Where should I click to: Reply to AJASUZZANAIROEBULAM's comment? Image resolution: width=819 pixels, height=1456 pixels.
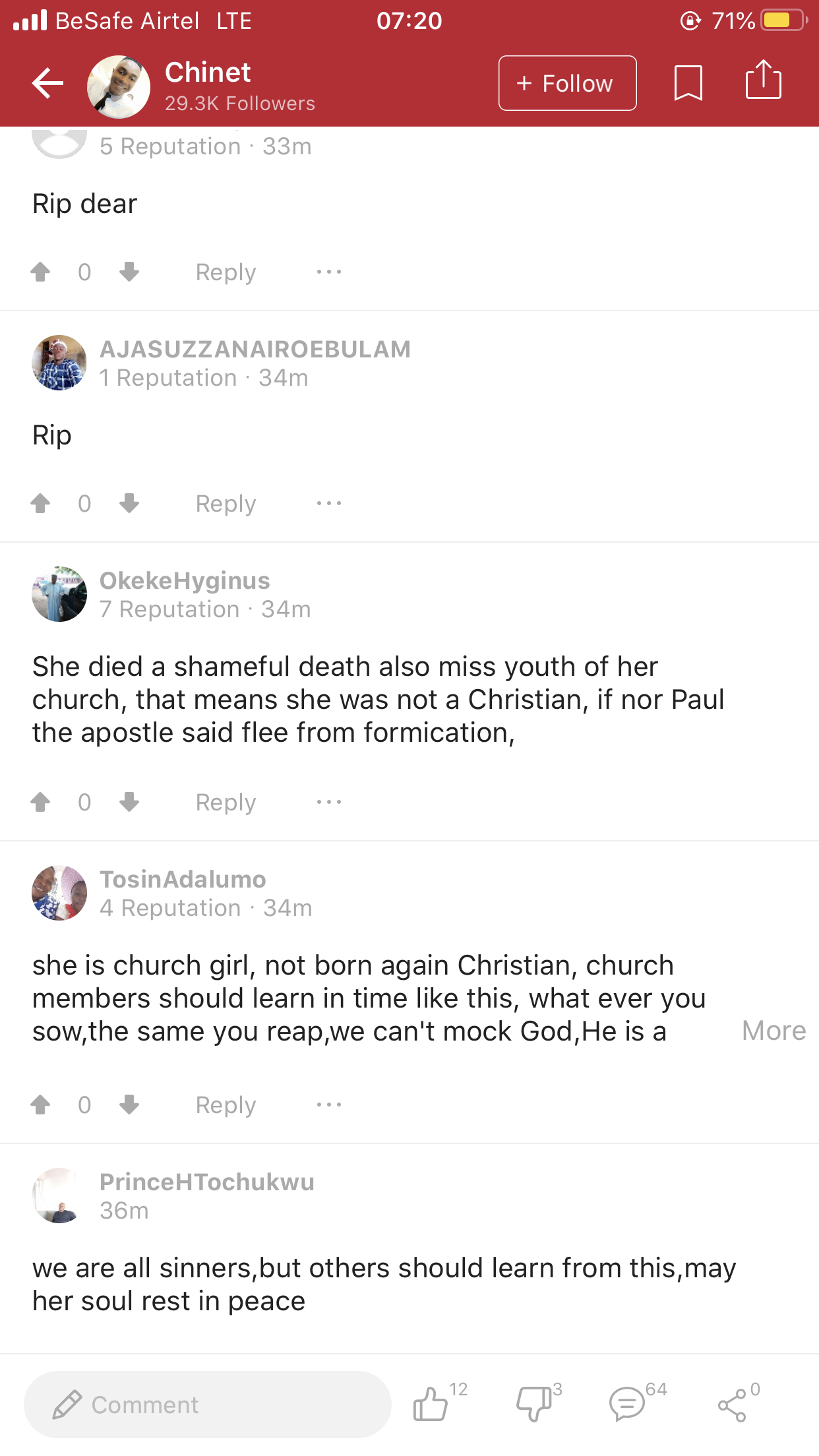pyautogui.click(x=226, y=504)
